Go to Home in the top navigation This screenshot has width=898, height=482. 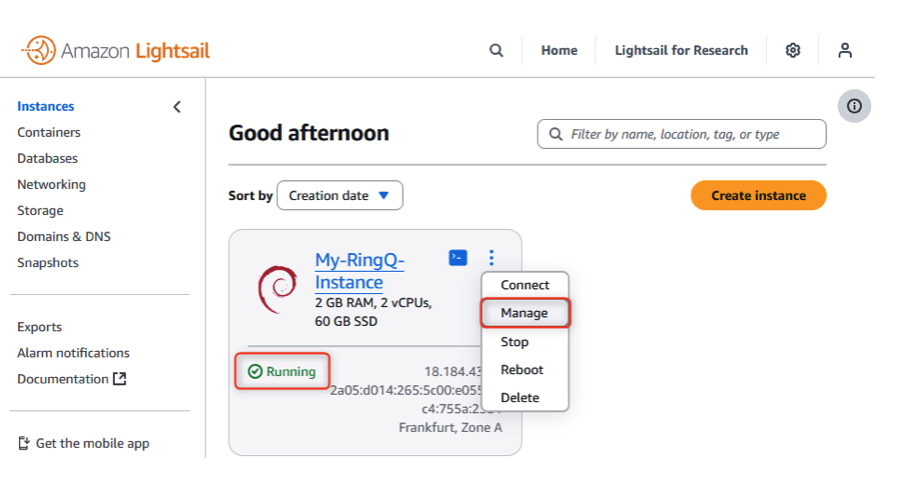tap(559, 50)
